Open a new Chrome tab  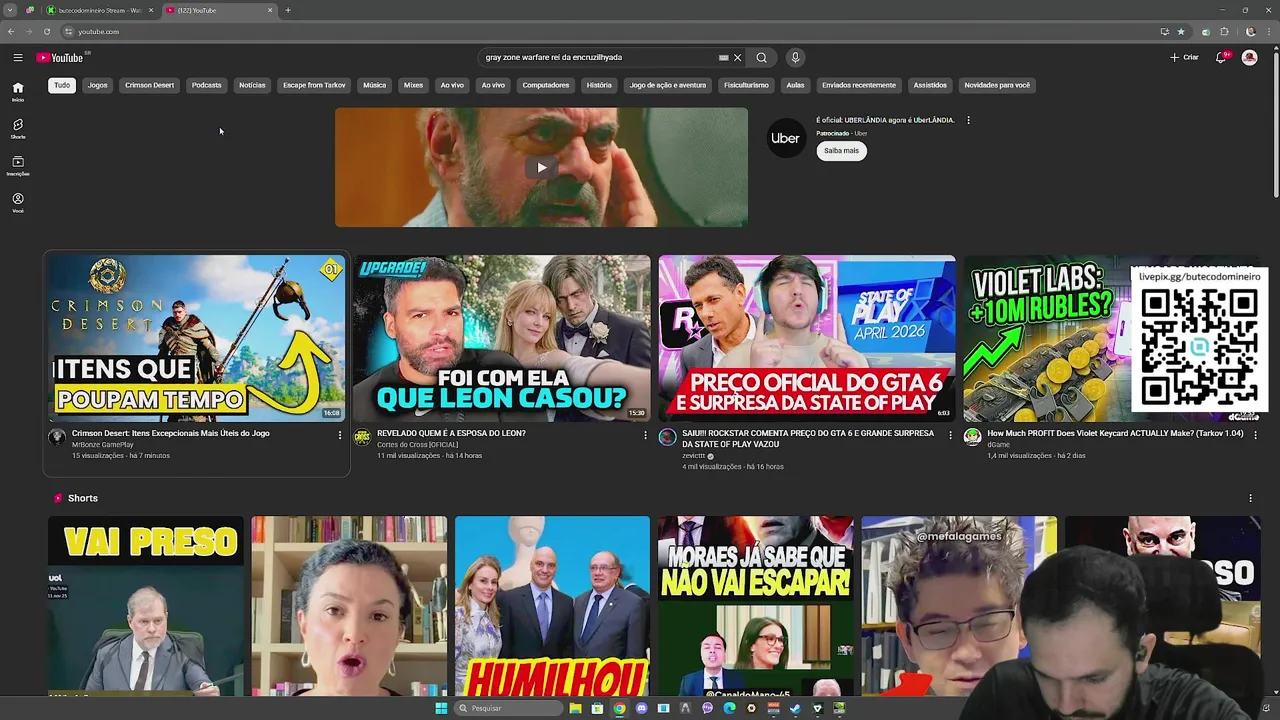tap(288, 10)
